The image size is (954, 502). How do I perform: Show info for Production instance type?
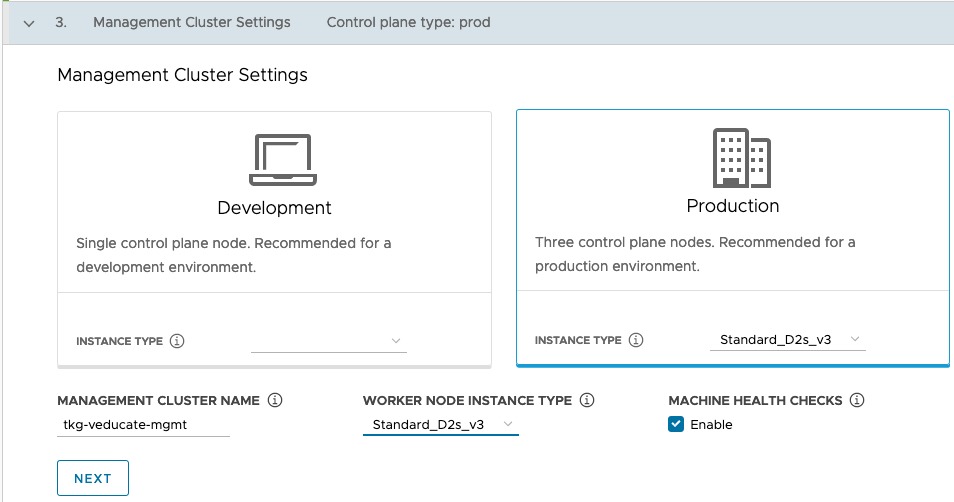coord(636,340)
